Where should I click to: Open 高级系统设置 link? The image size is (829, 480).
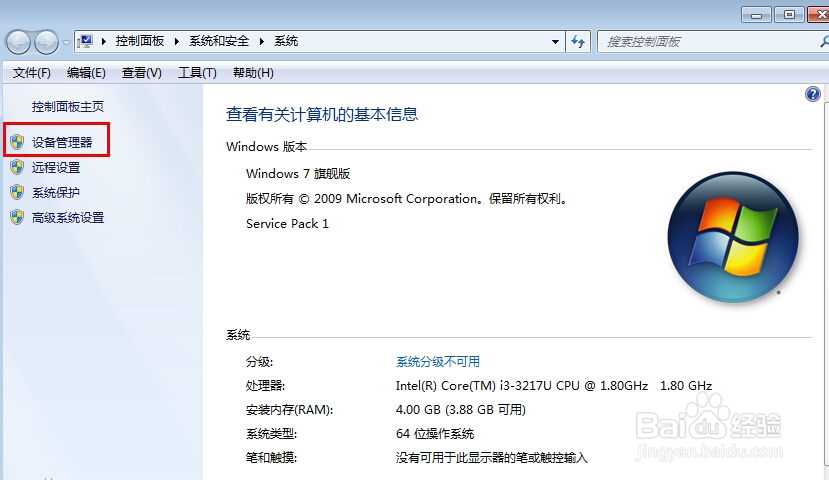click(68, 218)
